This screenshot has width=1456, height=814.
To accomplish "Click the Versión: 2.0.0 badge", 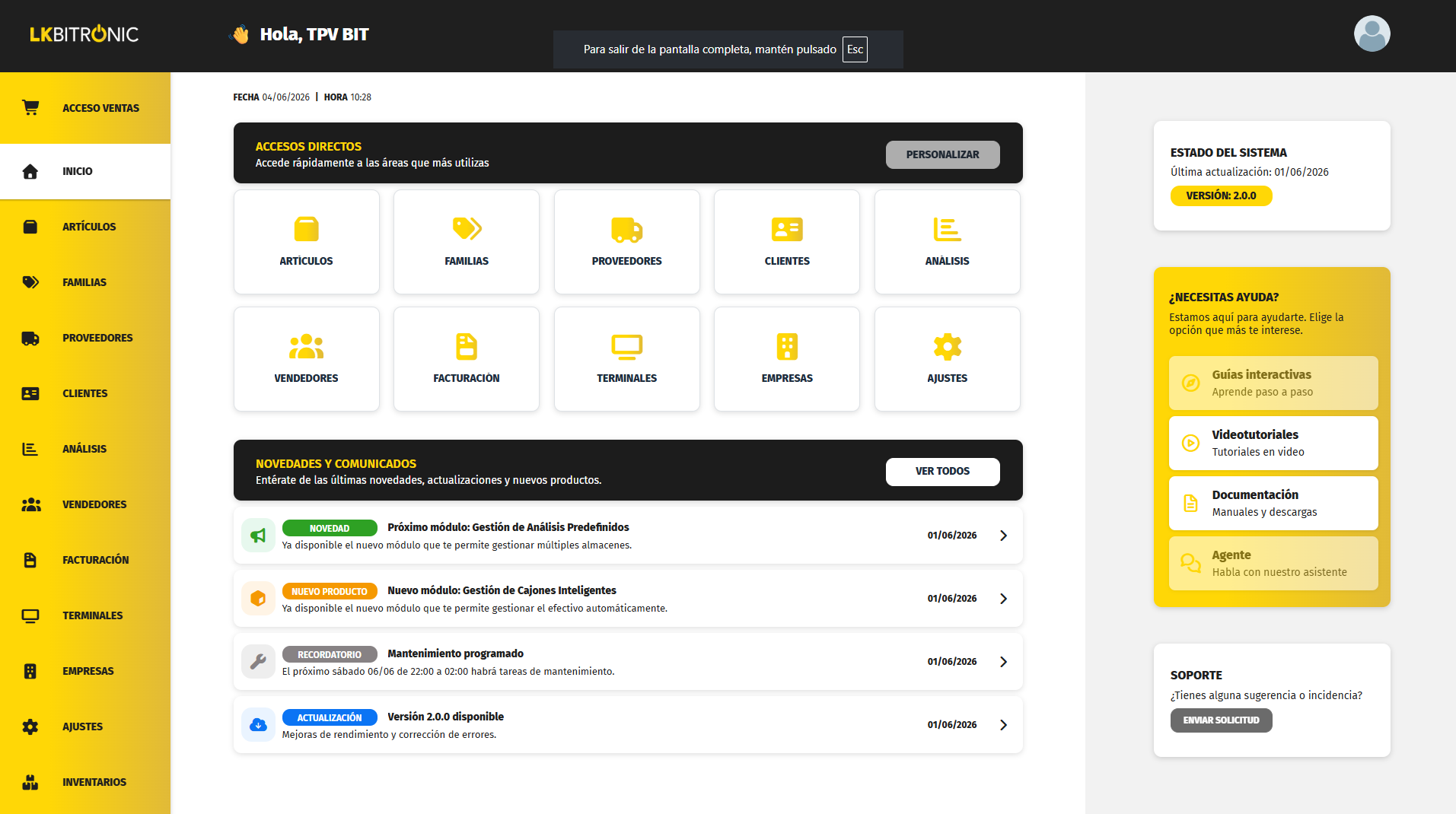I will [x=1221, y=196].
